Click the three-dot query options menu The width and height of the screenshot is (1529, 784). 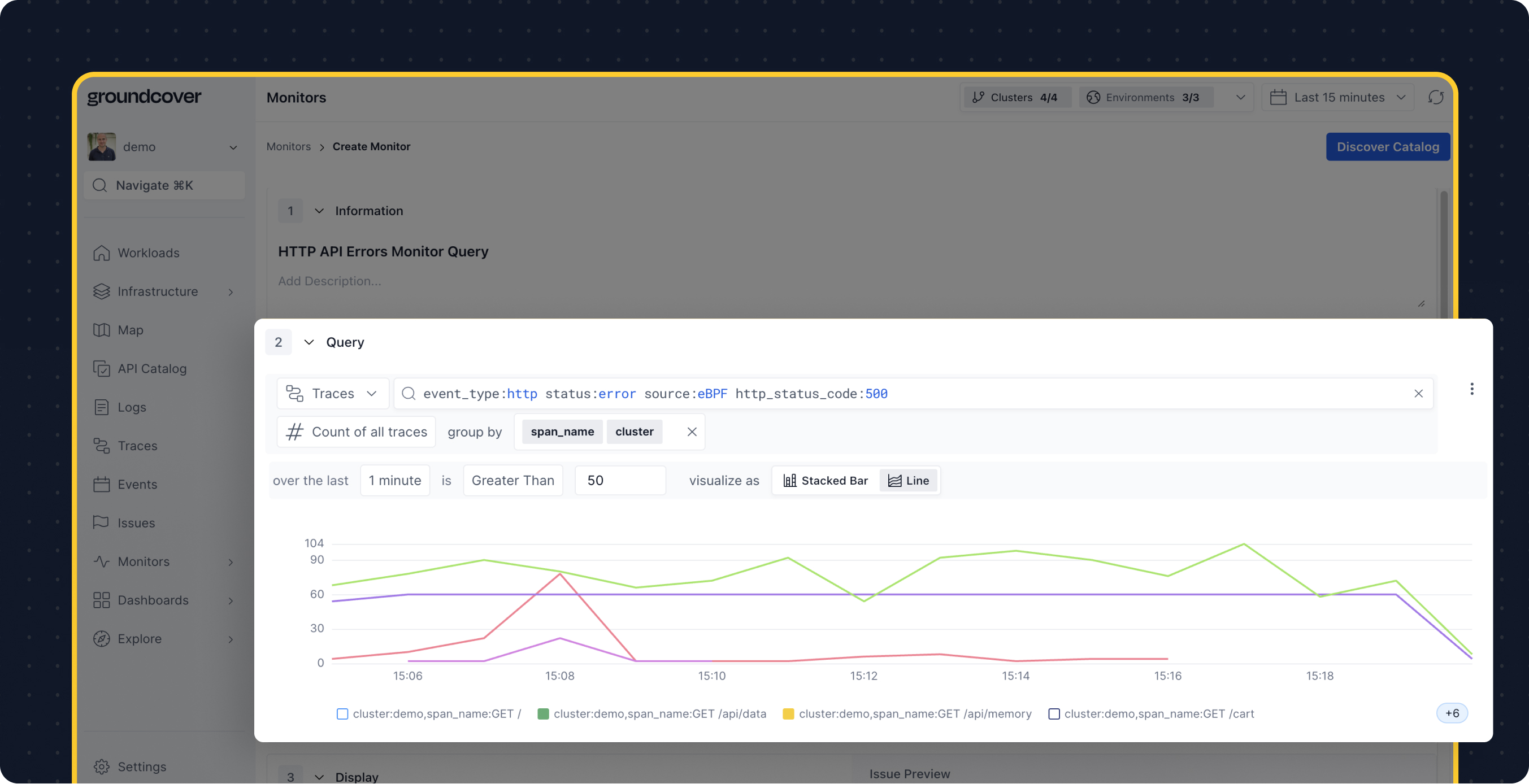pyautogui.click(x=1471, y=389)
